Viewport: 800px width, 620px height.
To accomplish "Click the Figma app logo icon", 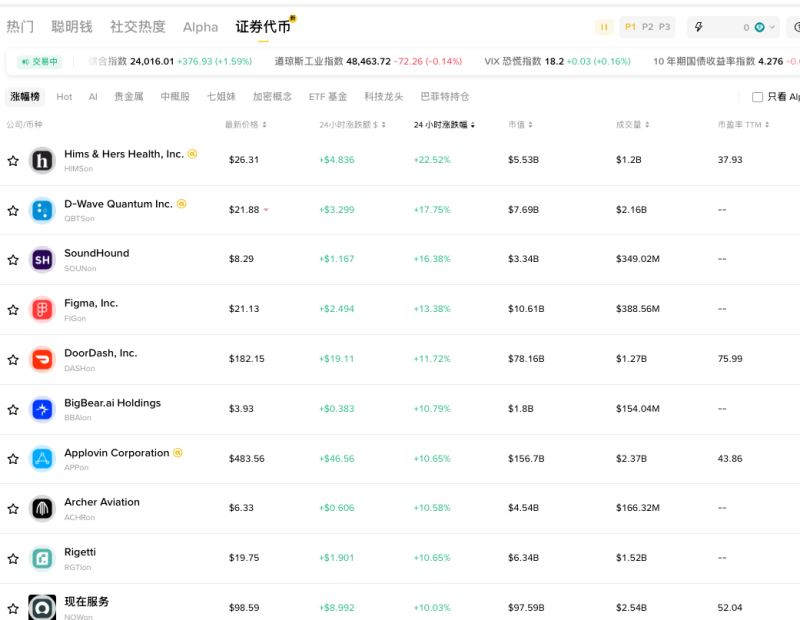I will [x=41, y=309].
